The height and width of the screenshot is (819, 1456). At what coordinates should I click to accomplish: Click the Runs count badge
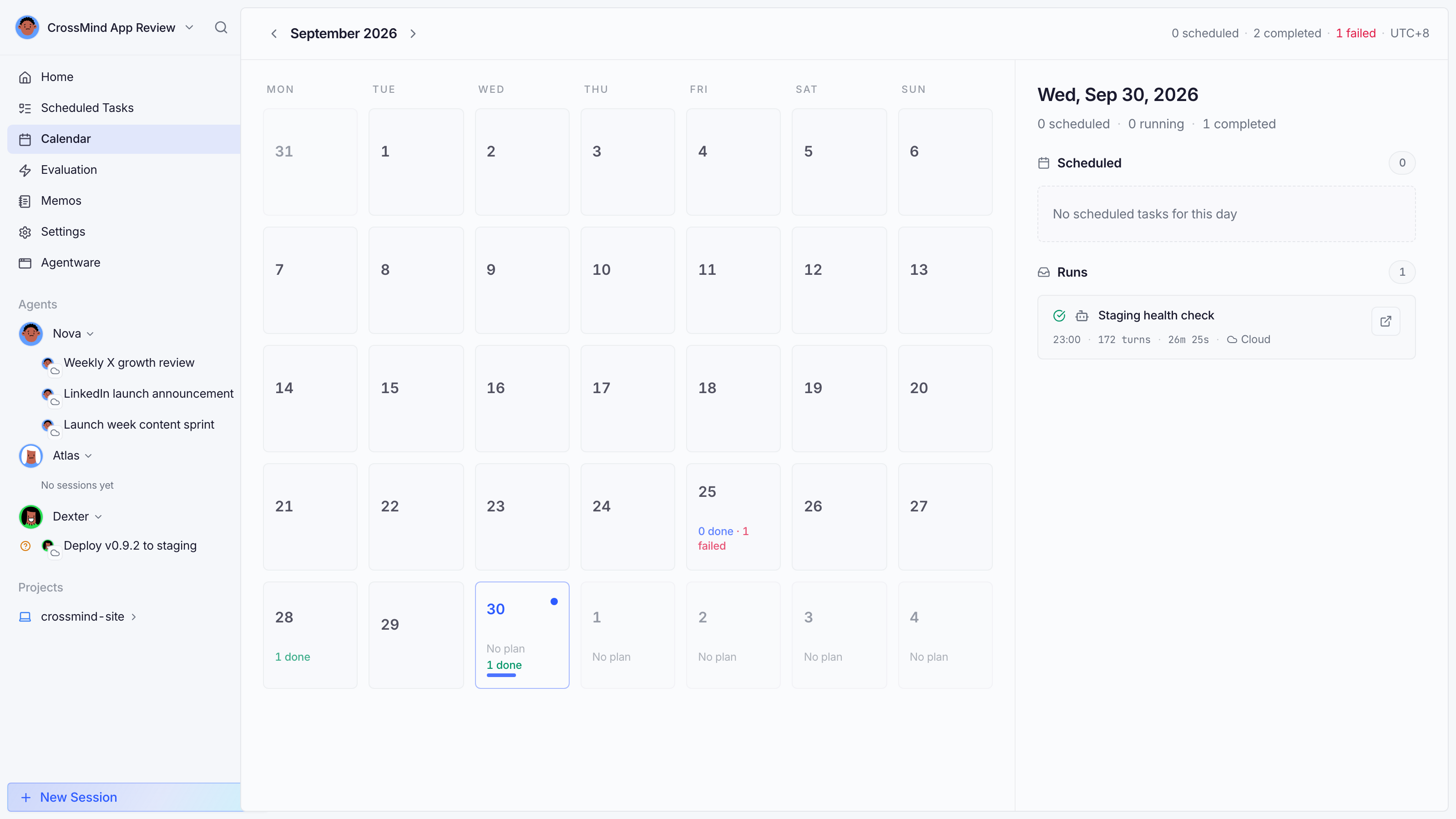pyautogui.click(x=1402, y=272)
